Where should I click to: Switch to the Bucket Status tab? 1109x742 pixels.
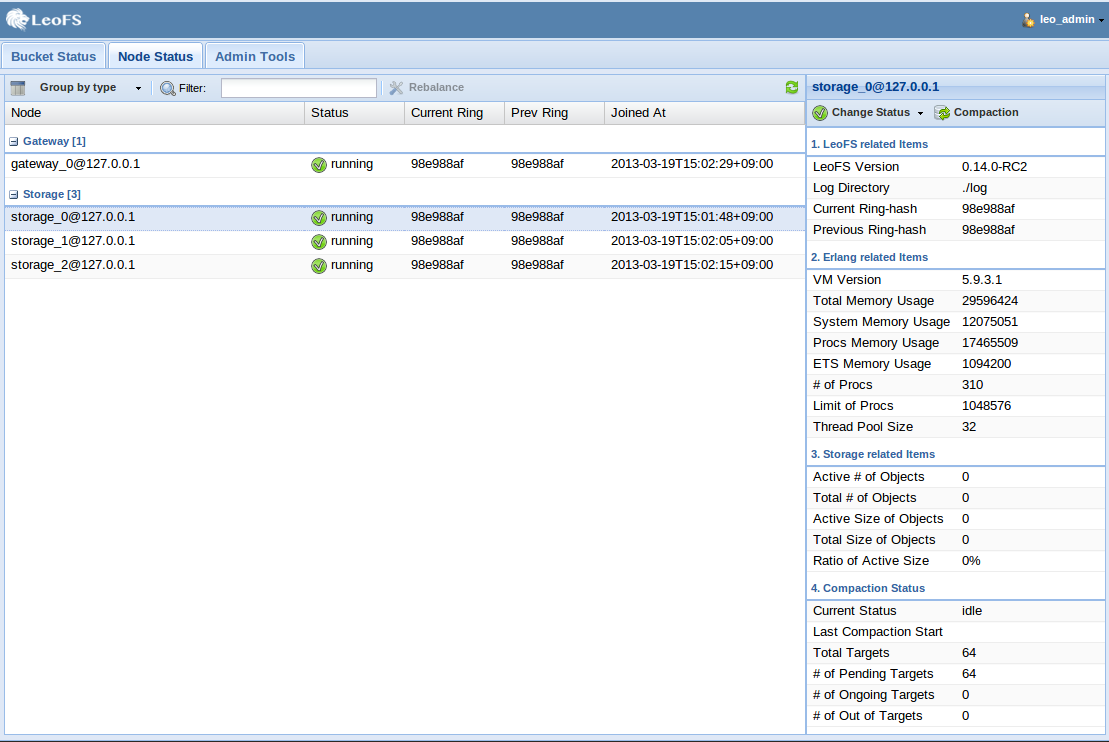click(54, 57)
